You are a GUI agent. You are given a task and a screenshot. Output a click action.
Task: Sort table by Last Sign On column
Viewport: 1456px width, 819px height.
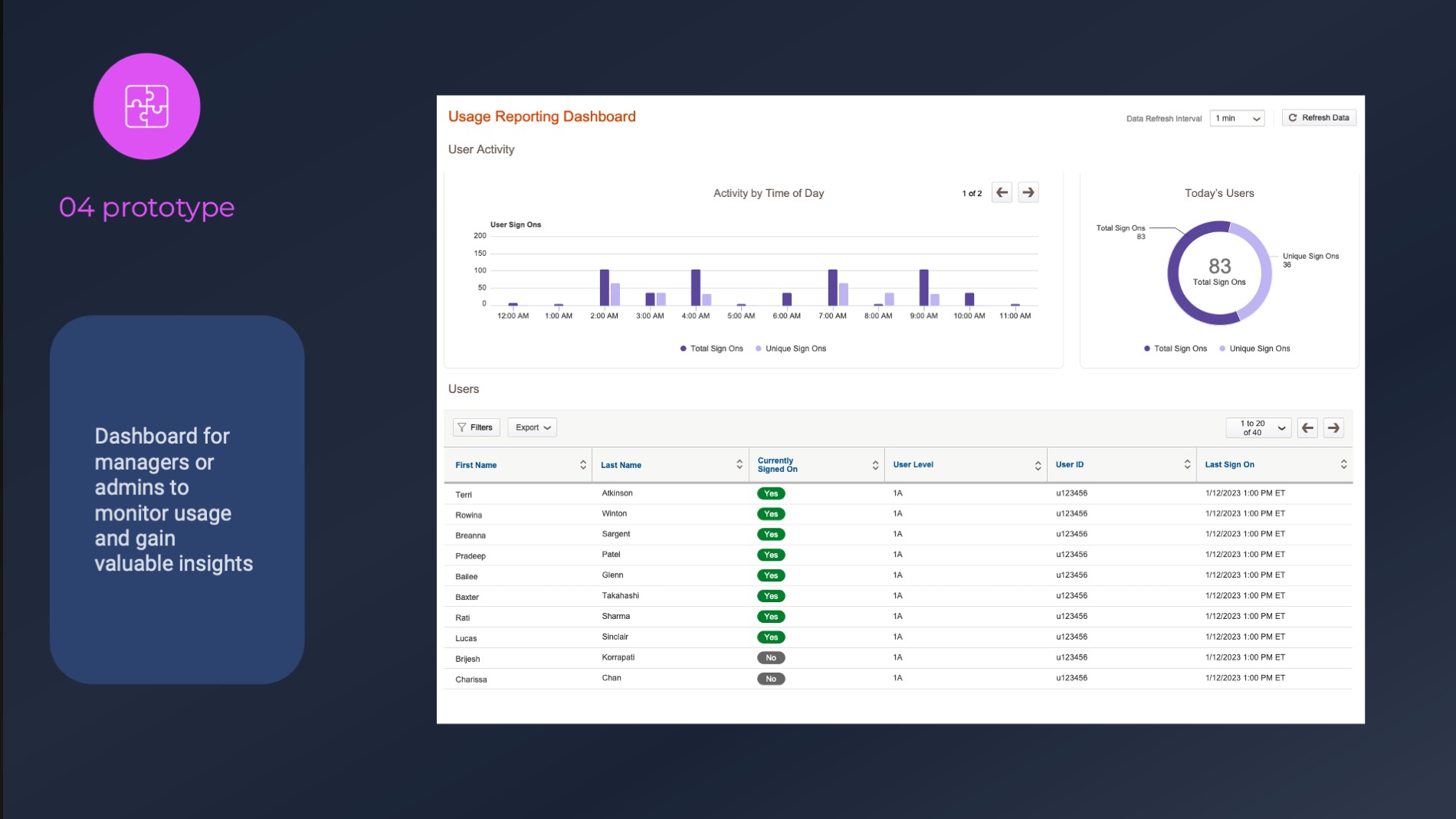click(1343, 465)
